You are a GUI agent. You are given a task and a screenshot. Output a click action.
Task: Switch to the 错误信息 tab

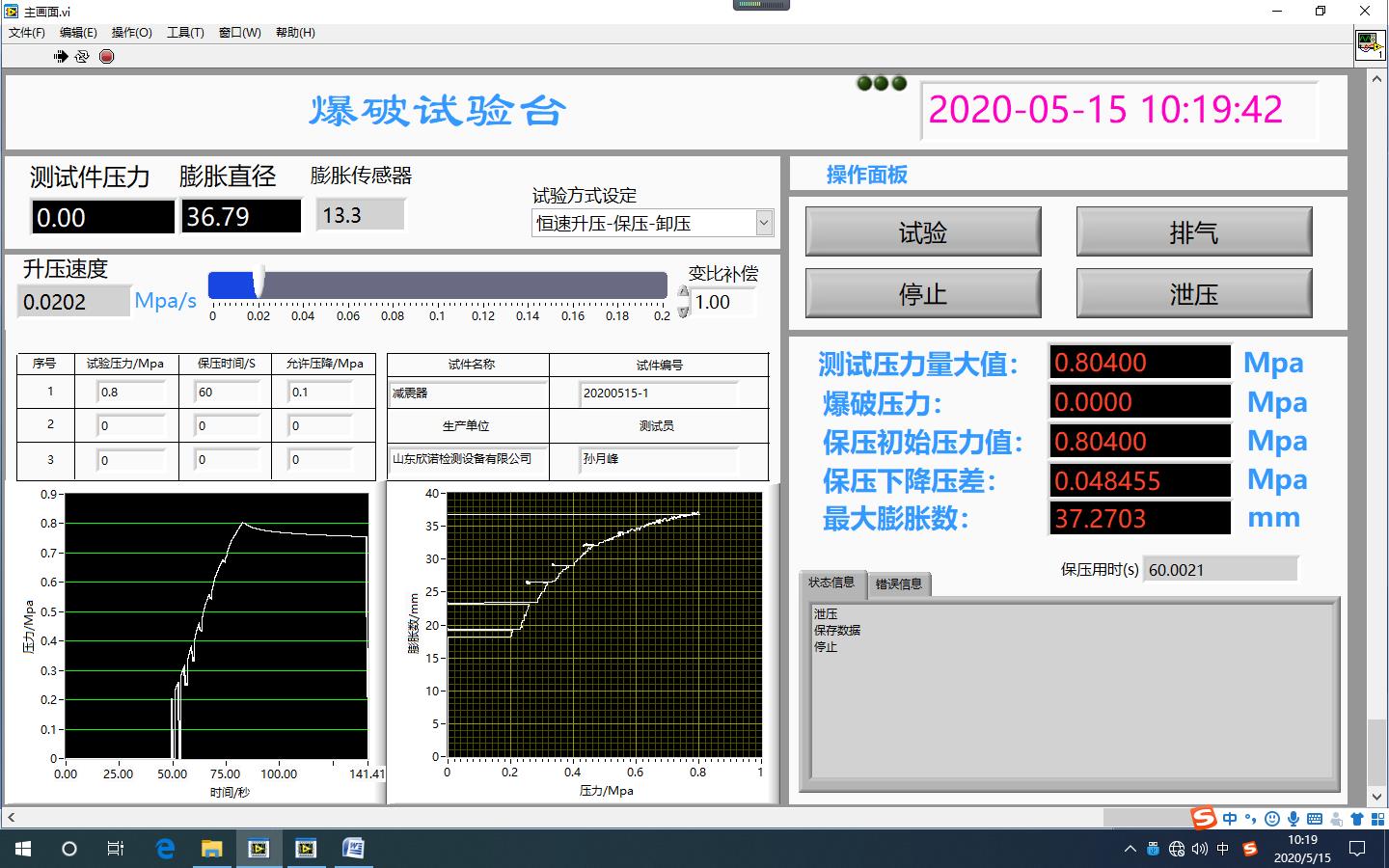(x=898, y=583)
